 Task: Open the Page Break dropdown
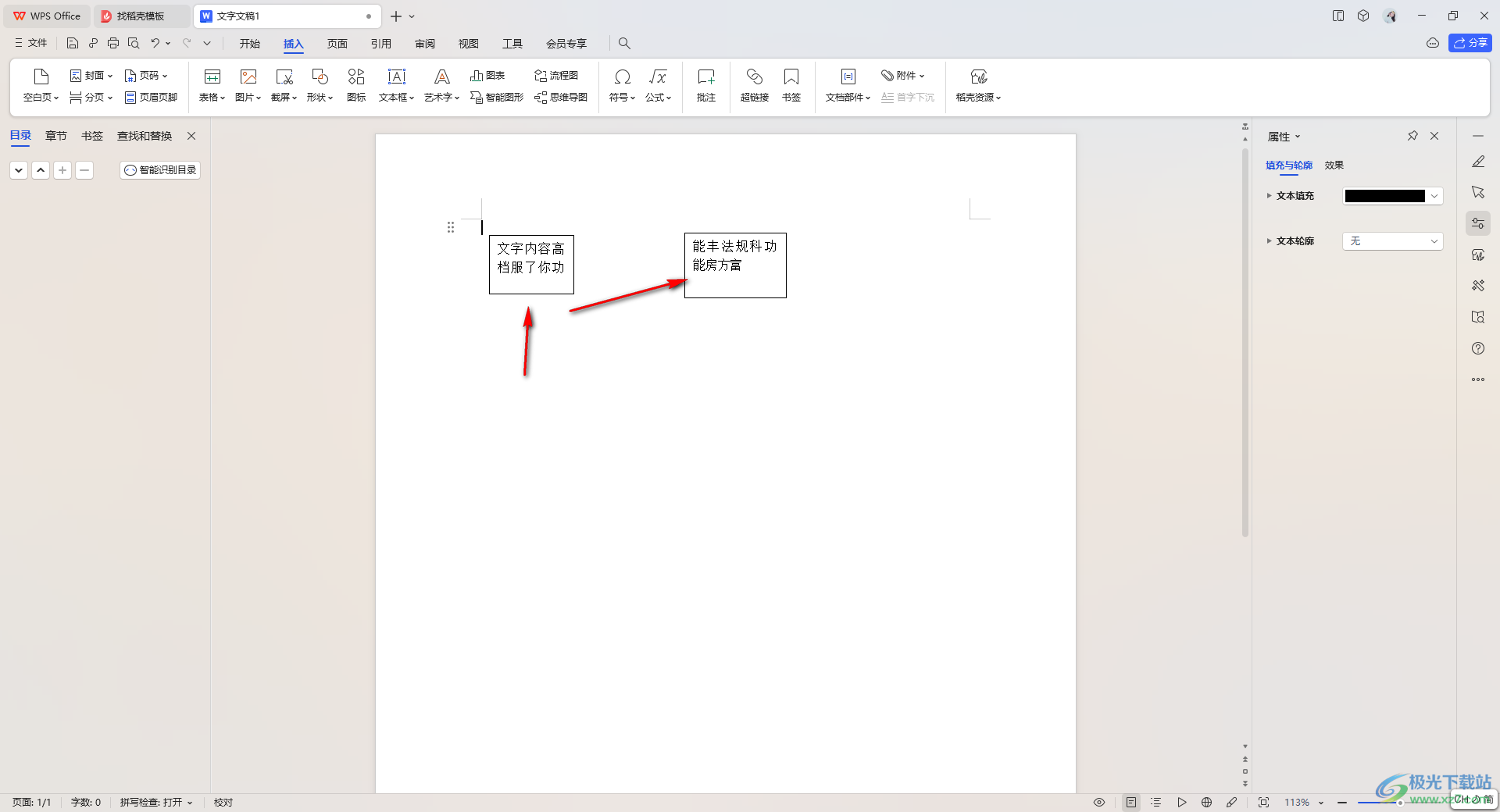click(x=91, y=98)
